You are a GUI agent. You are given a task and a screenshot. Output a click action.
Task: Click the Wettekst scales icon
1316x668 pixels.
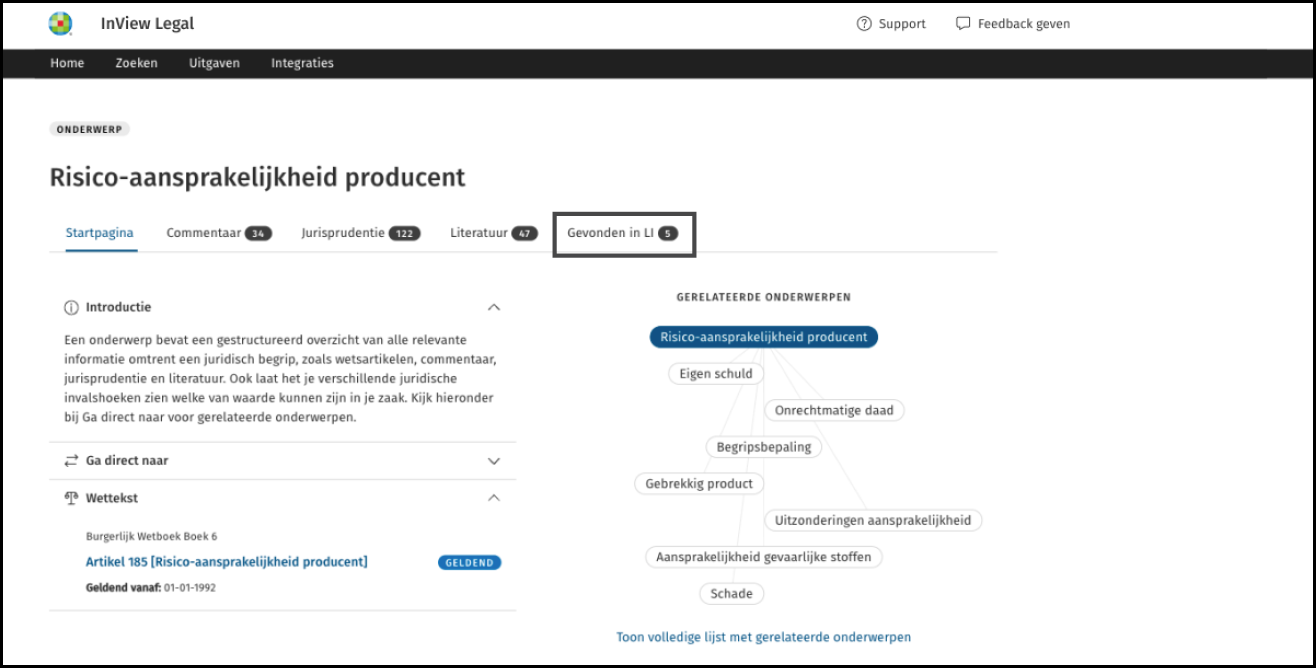71,498
